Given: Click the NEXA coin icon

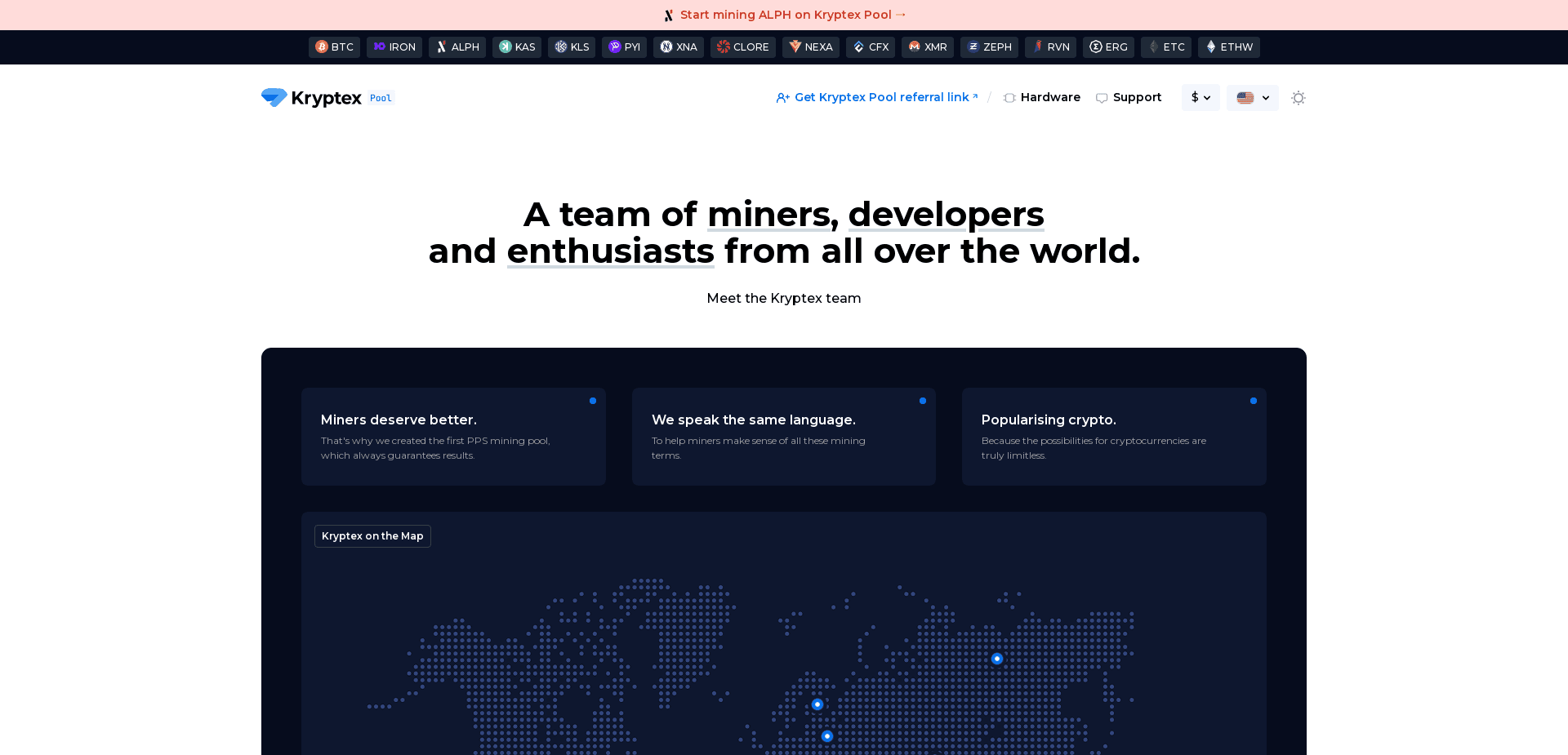Looking at the screenshot, I should (x=794, y=47).
